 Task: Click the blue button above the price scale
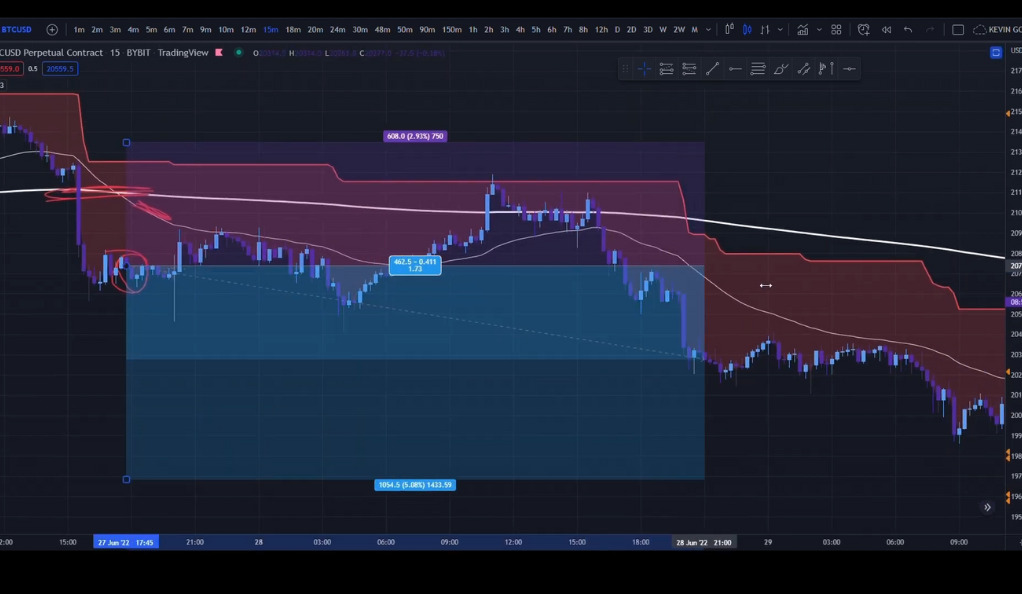996,52
